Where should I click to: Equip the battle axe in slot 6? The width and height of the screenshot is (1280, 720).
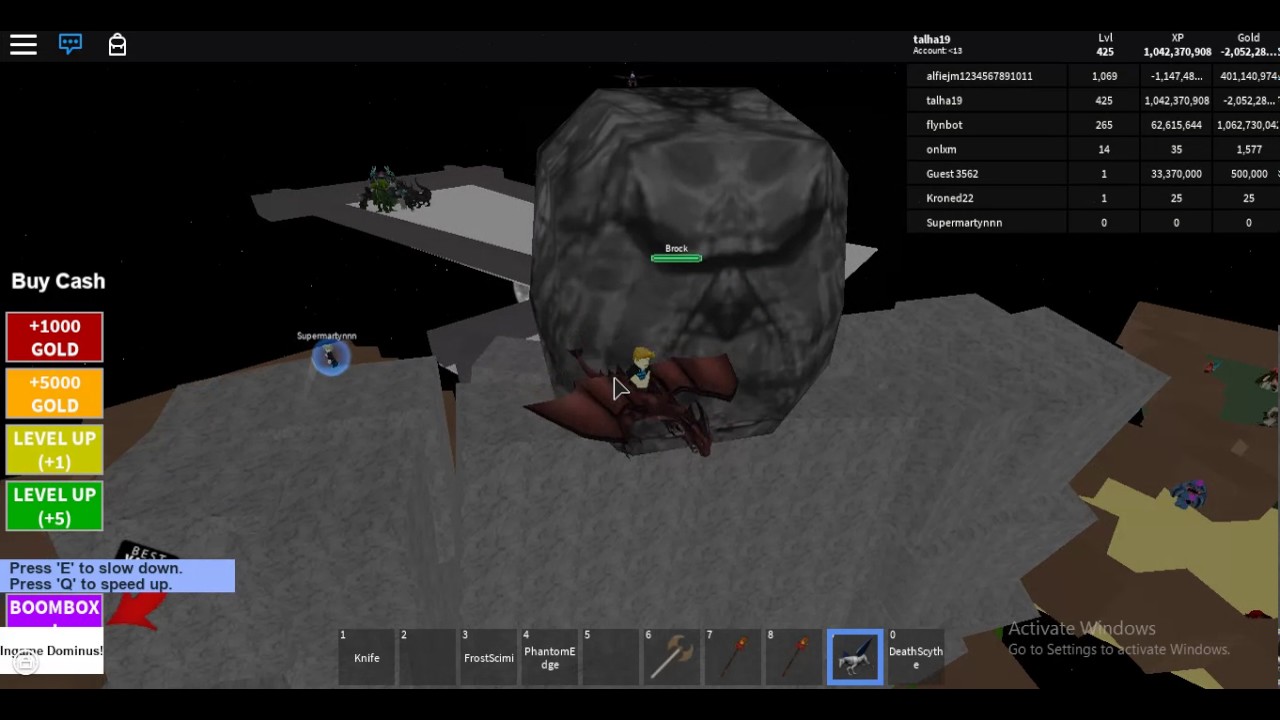(671, 657)
